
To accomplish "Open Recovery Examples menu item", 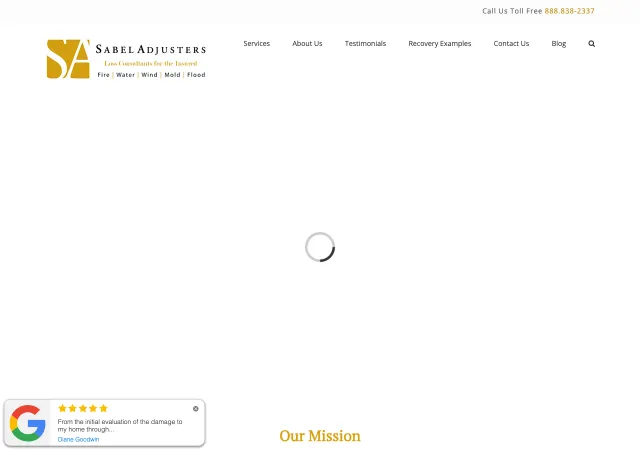I will coord(440,43).
